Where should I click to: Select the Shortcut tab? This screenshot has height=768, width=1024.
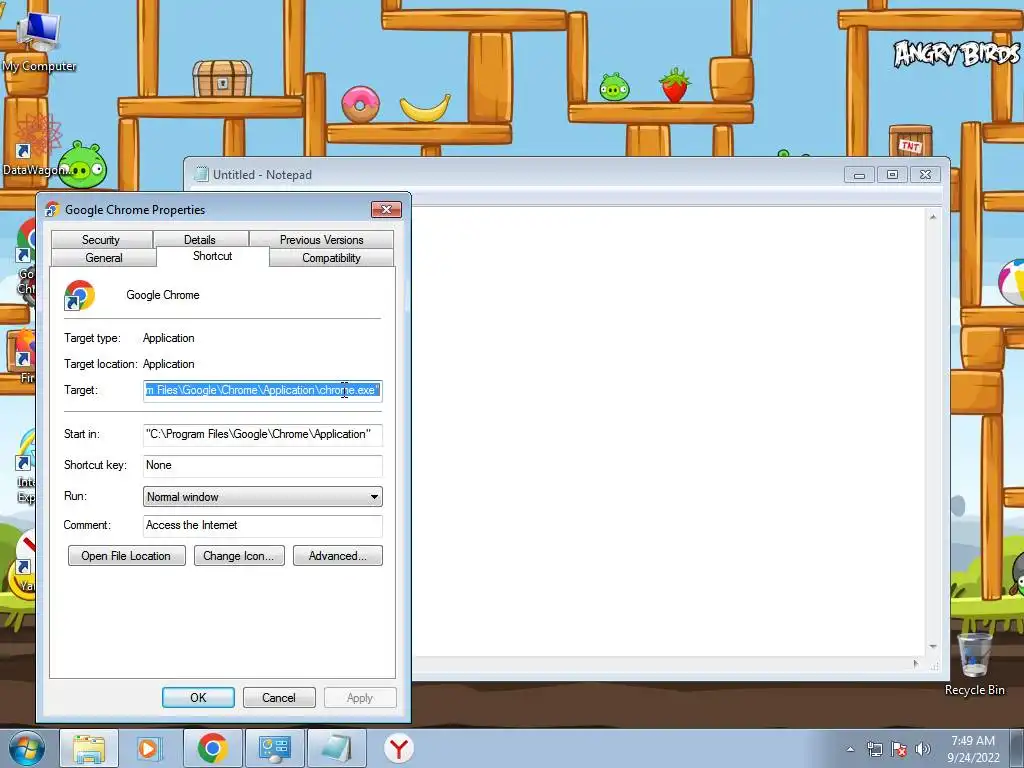[x=212, y=256]
